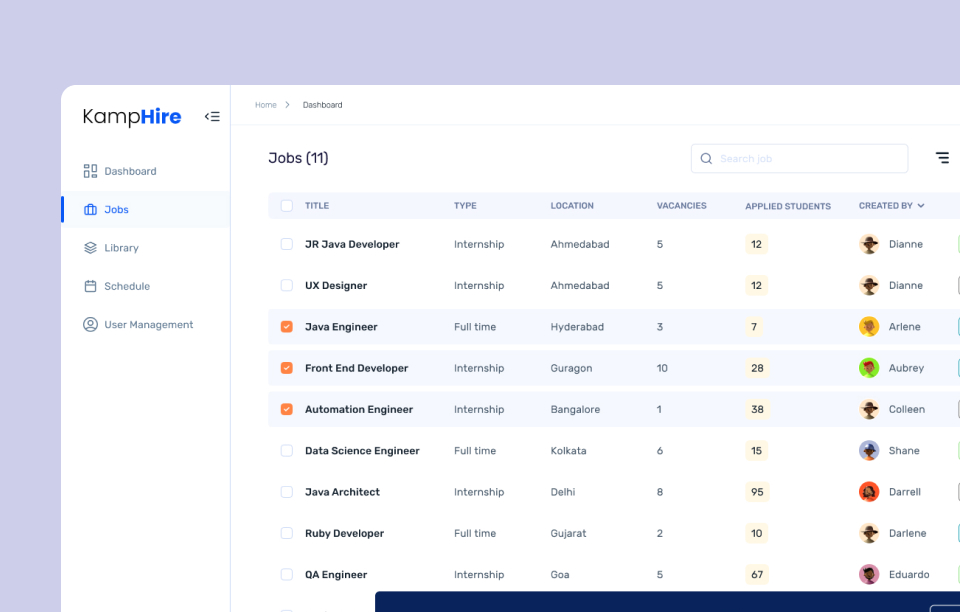
Task: Click the Dashboard breadcrumb
Action: tap(323, 105)
